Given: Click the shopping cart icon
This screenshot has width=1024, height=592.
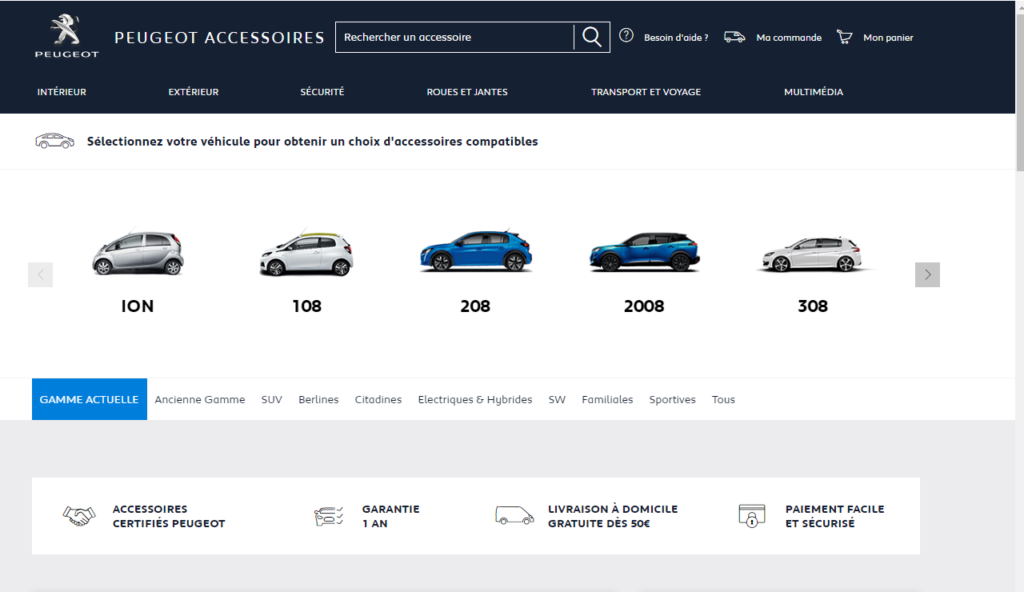Looking at the screenshot, I should click(x=844, y=37).
